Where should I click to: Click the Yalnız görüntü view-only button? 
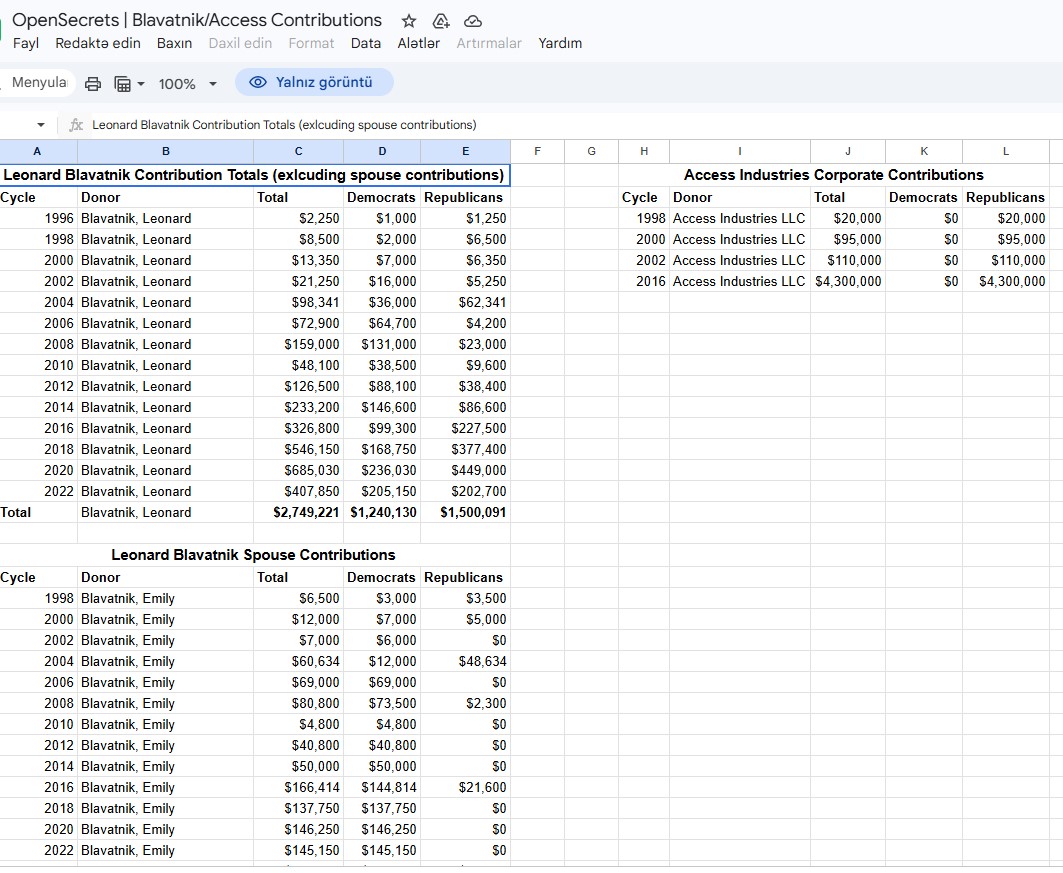tap(314, 82)
